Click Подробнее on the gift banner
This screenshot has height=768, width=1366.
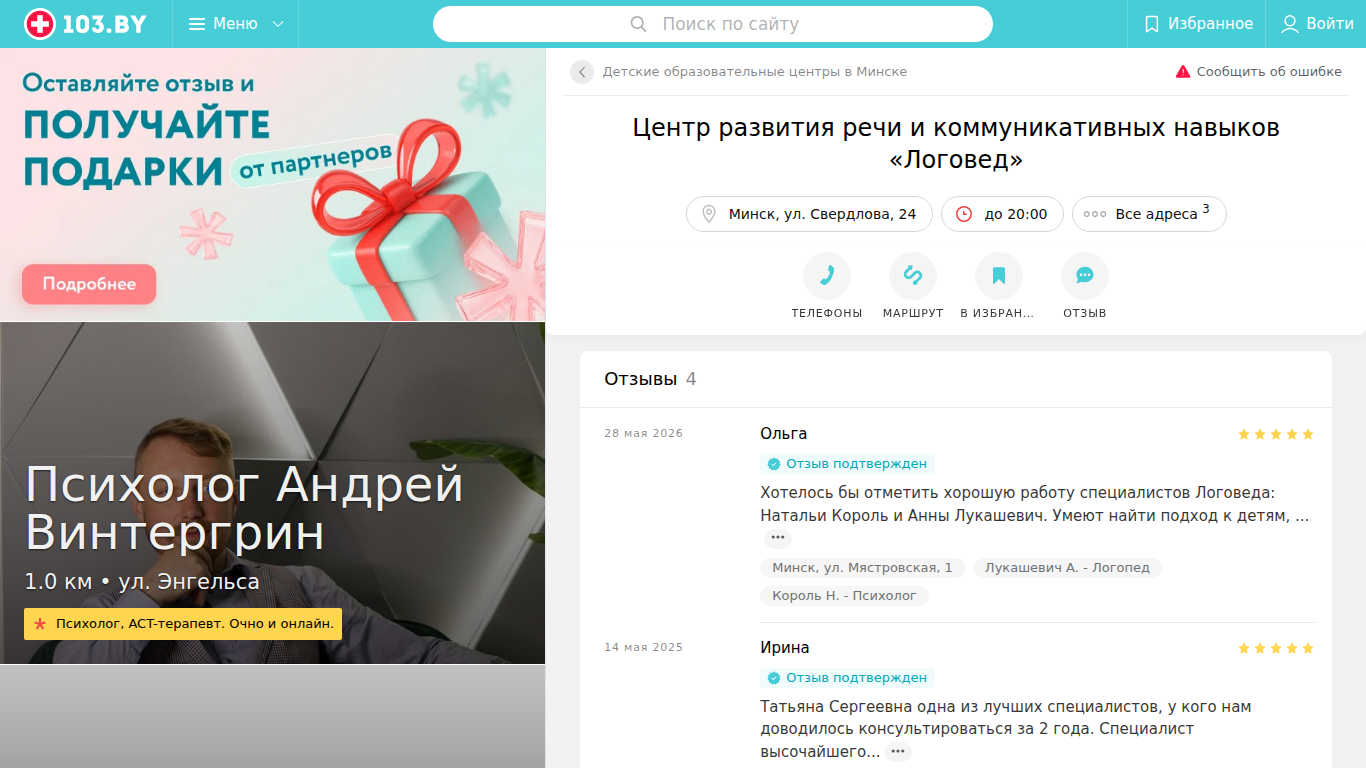(x=89, y=284)
